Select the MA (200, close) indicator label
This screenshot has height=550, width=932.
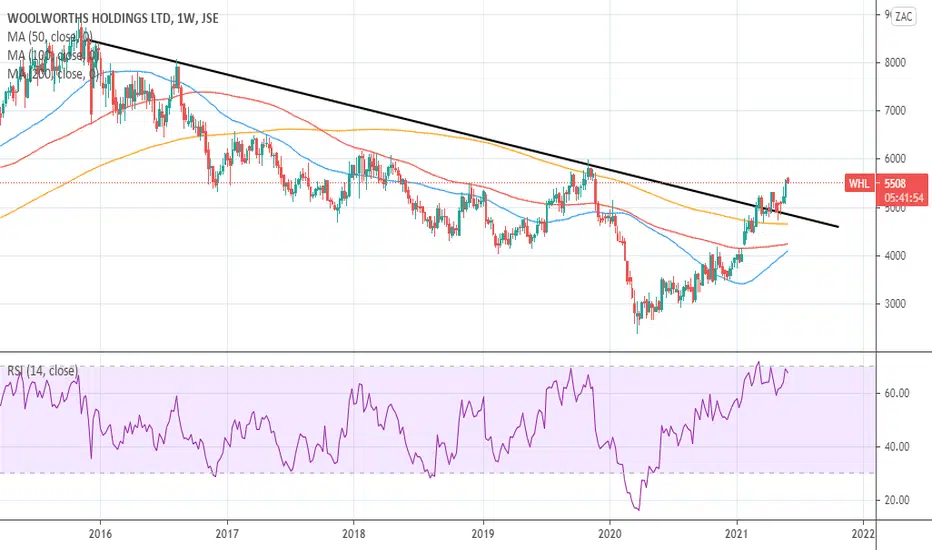pyautogui.click(x=52, y=74)
